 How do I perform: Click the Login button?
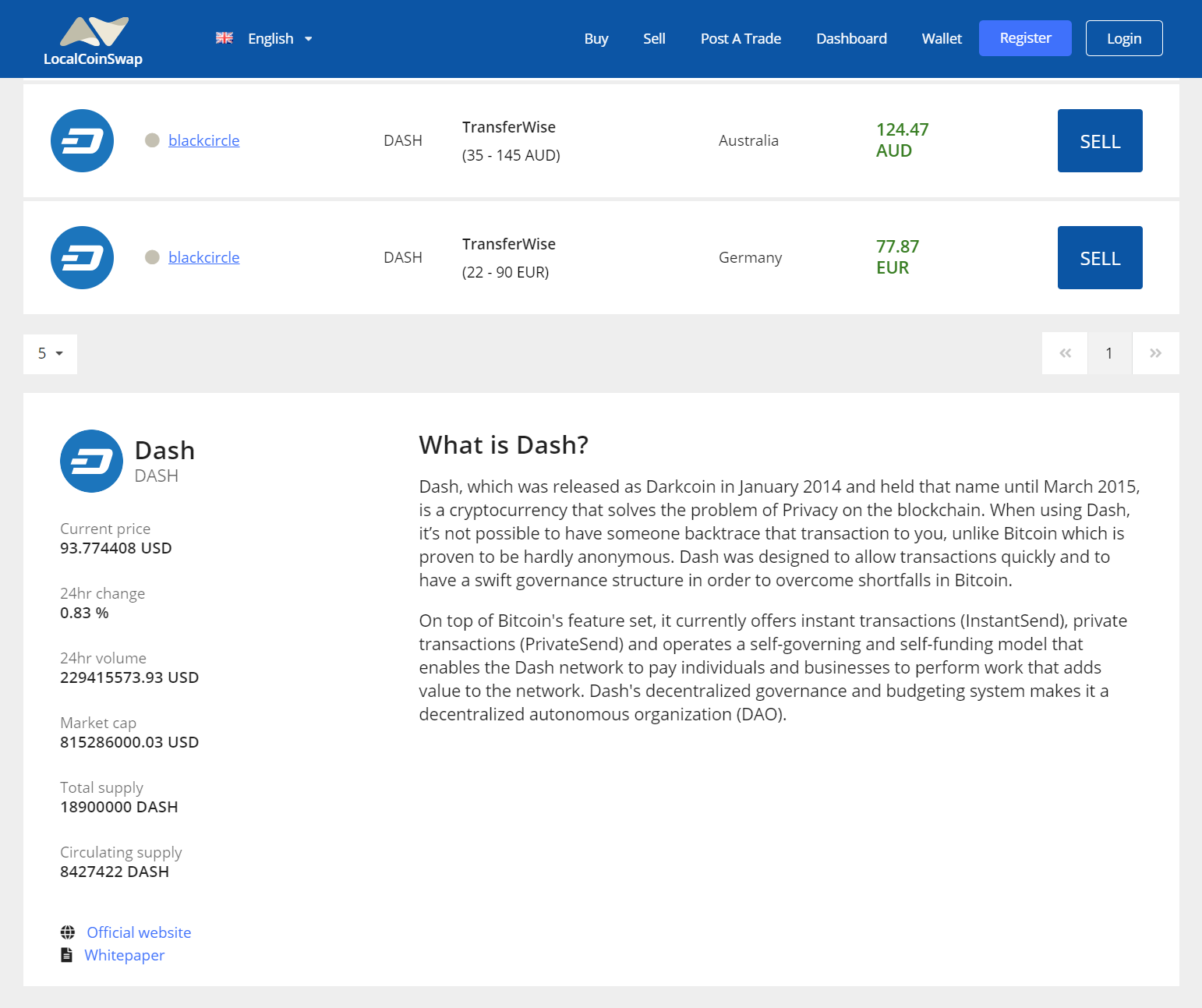(x=1123, y=38)
